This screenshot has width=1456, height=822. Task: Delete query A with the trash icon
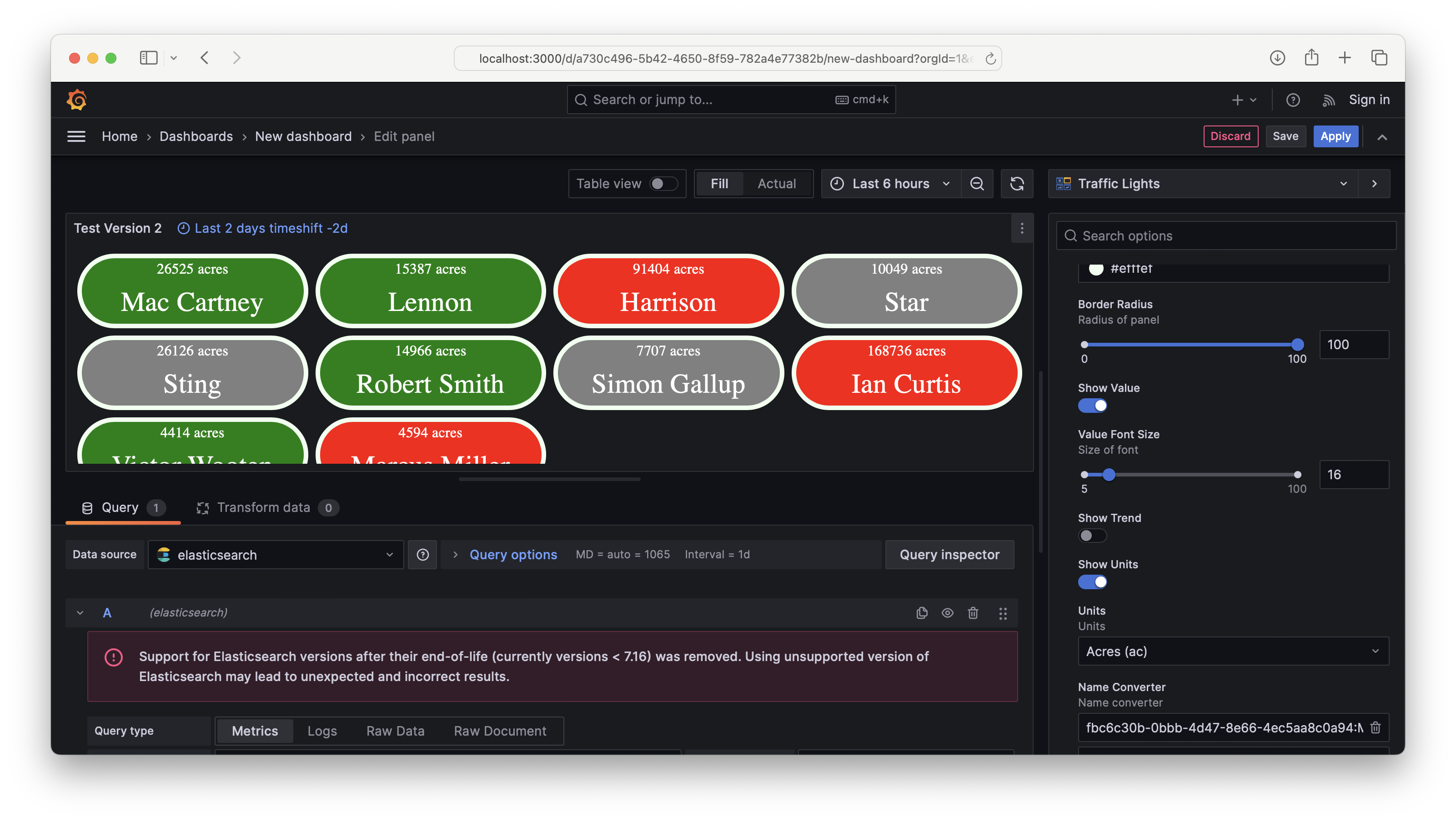pyautogui.click(x=973, y=613)
